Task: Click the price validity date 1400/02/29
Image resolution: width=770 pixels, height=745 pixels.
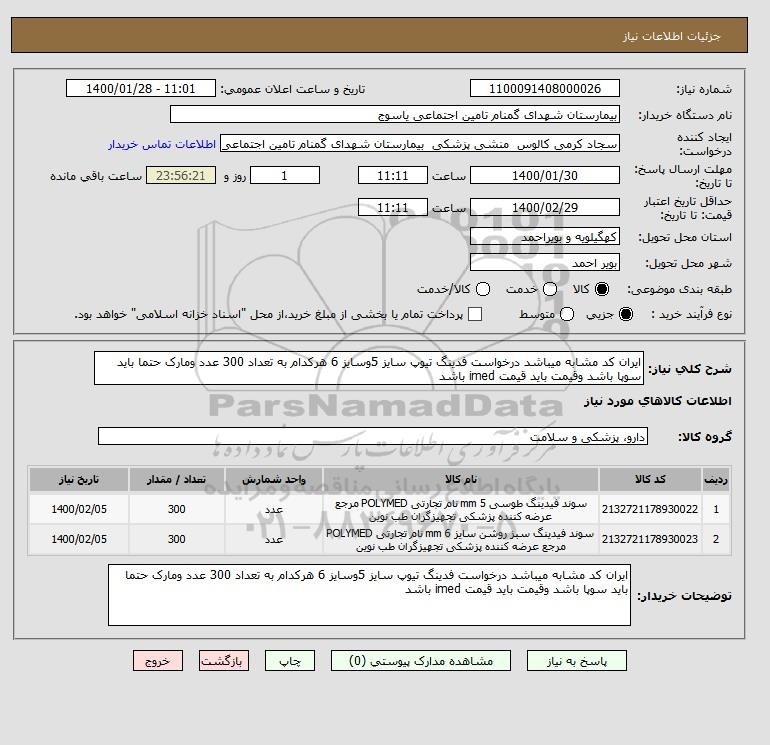Action: click(x=545, y=207)
